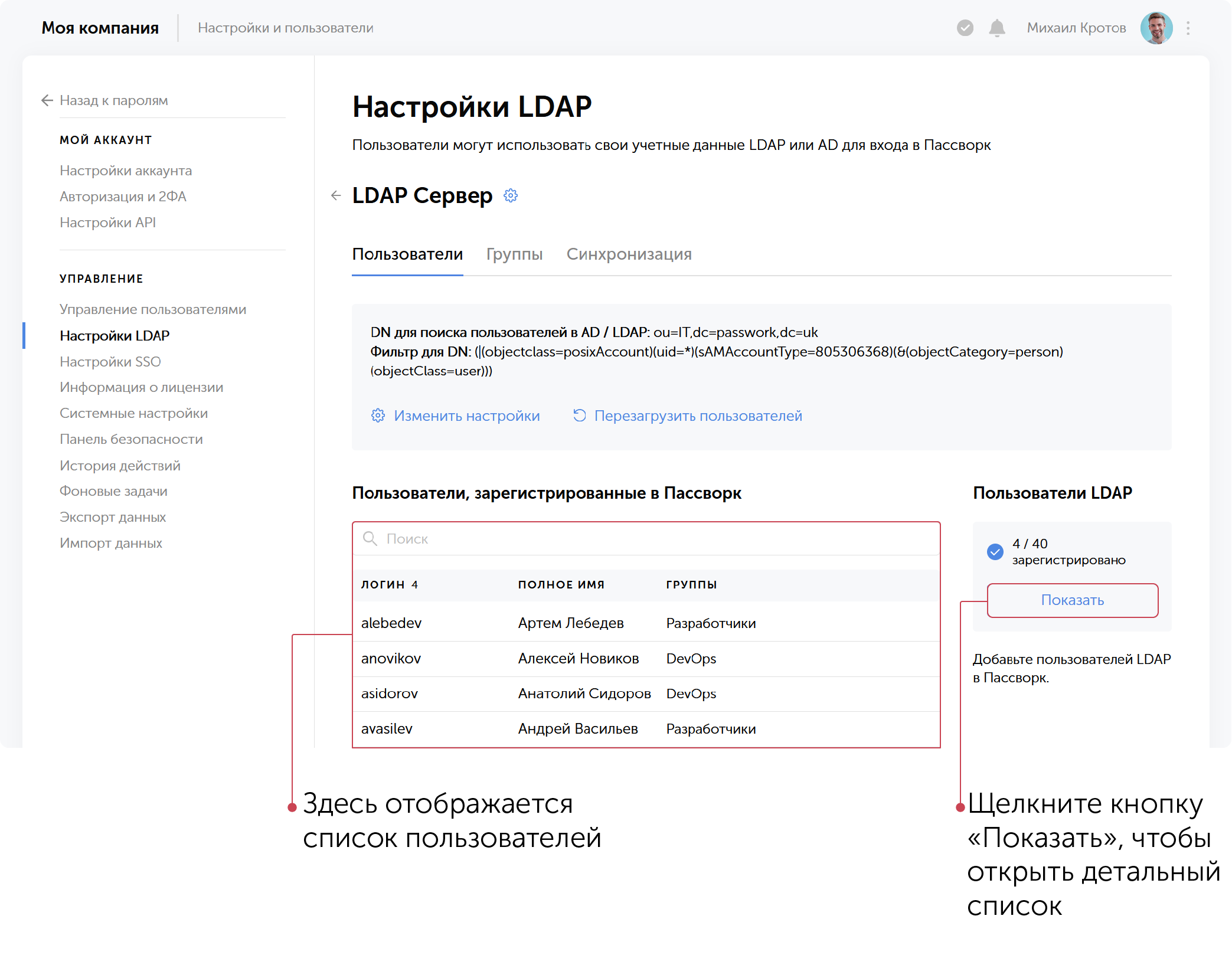Select the Пользователи tab
The image size is (1232, 955).
pos(407,254)
